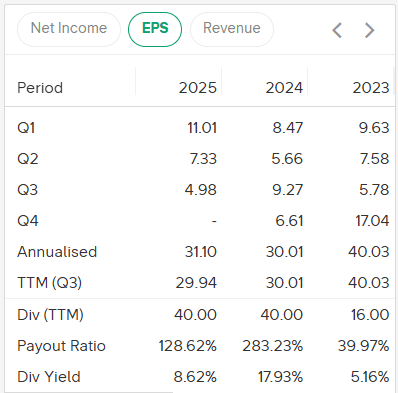Select the Q4 row label
This screenshot has height=393, width=398.
pyautogui.click(x=28, y=221)
